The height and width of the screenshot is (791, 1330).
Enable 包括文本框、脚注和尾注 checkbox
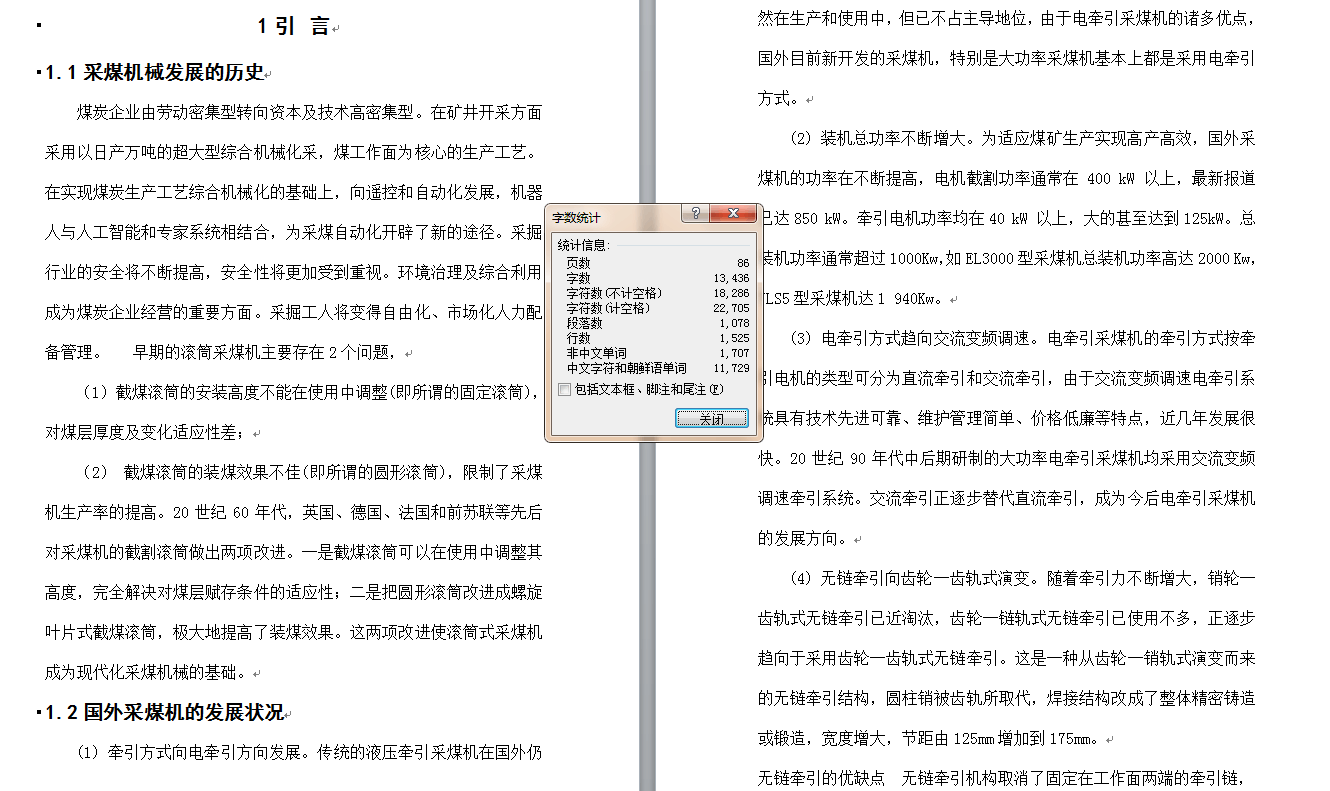coord(564,390)
